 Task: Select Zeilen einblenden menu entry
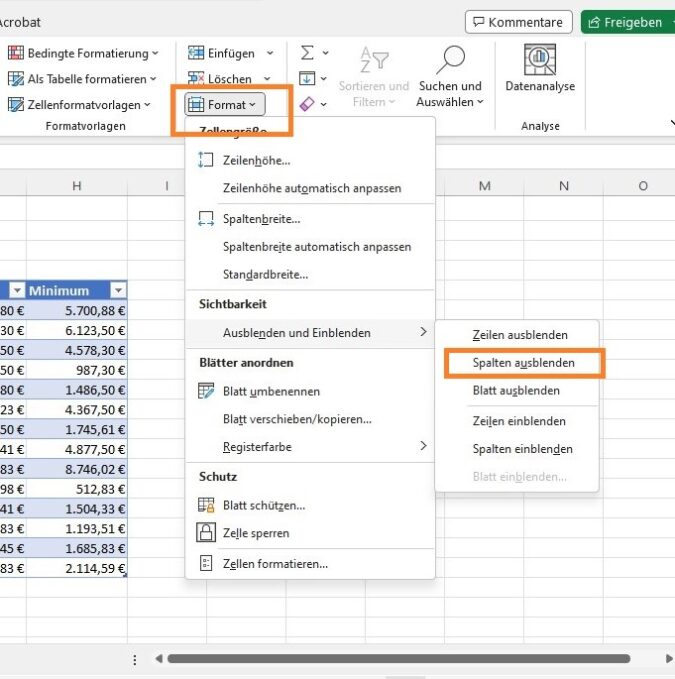519,421
